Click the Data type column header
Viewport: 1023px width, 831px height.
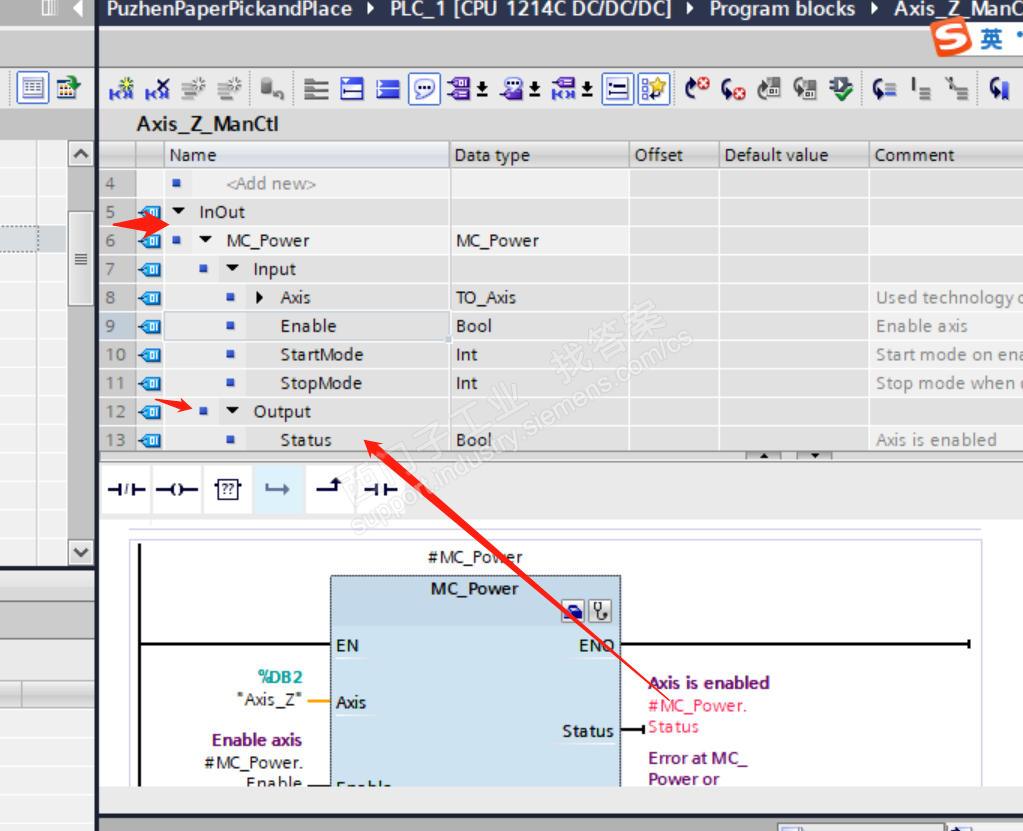click(x=540, y=155)
